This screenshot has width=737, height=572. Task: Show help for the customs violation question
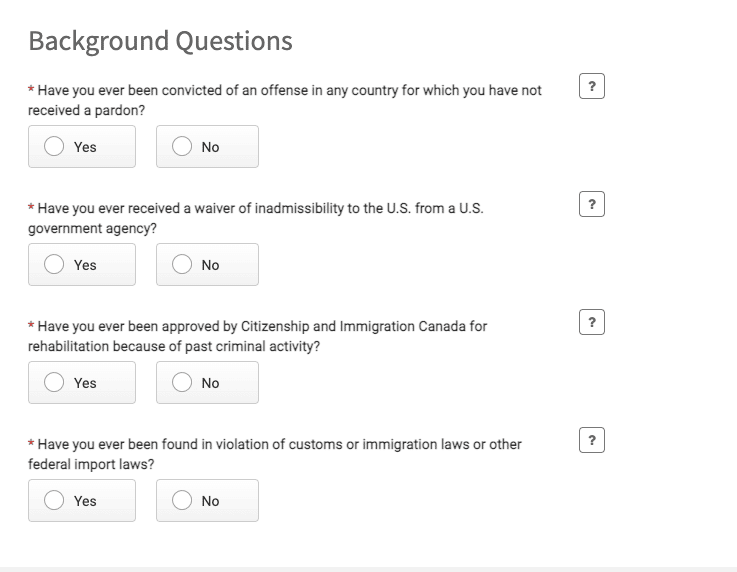[x=592, y=441]
